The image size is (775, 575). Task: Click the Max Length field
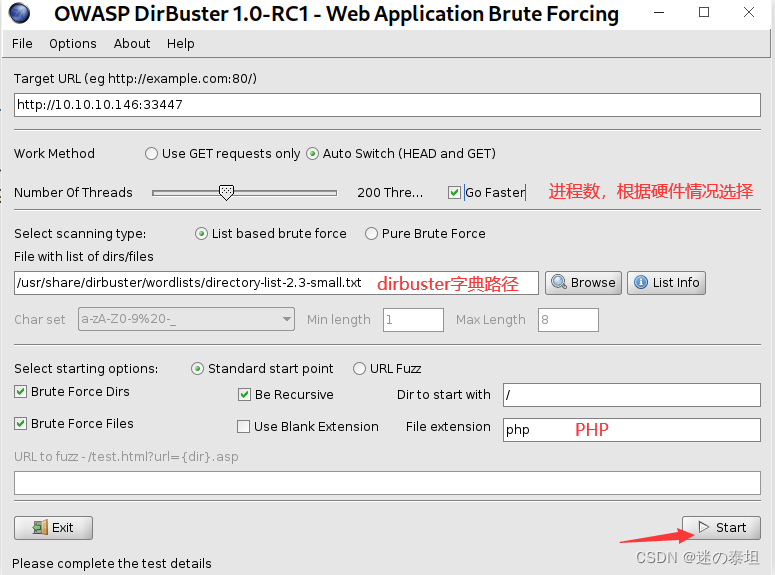click(x=568, y=320)
